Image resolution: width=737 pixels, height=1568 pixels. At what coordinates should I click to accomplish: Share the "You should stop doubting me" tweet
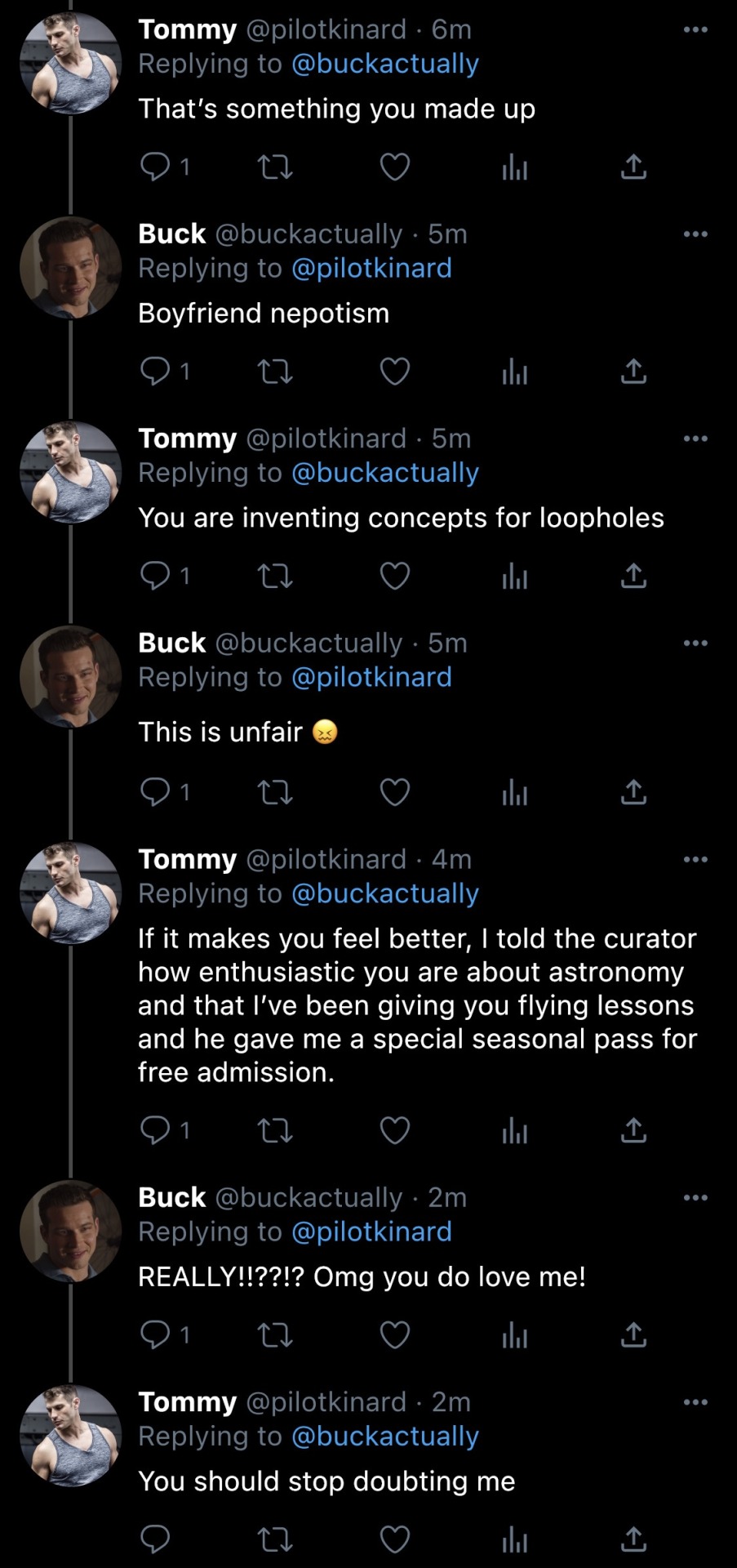tap(633, 1540)
